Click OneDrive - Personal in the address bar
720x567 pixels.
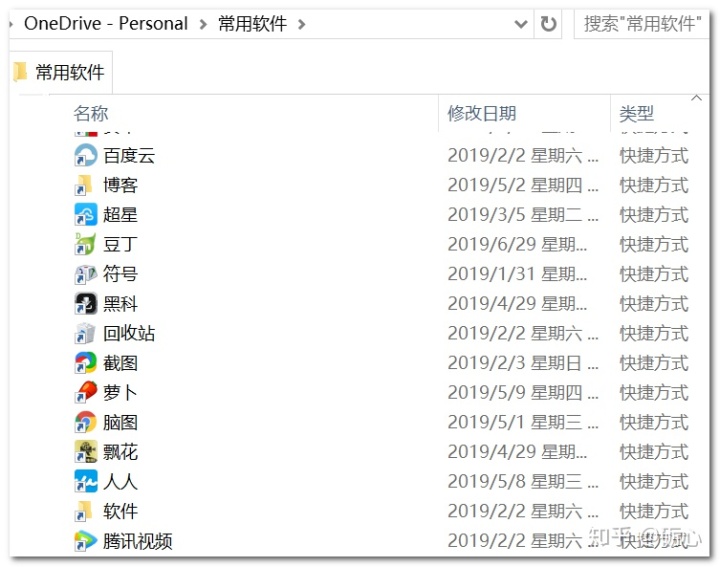coord(106,23)
